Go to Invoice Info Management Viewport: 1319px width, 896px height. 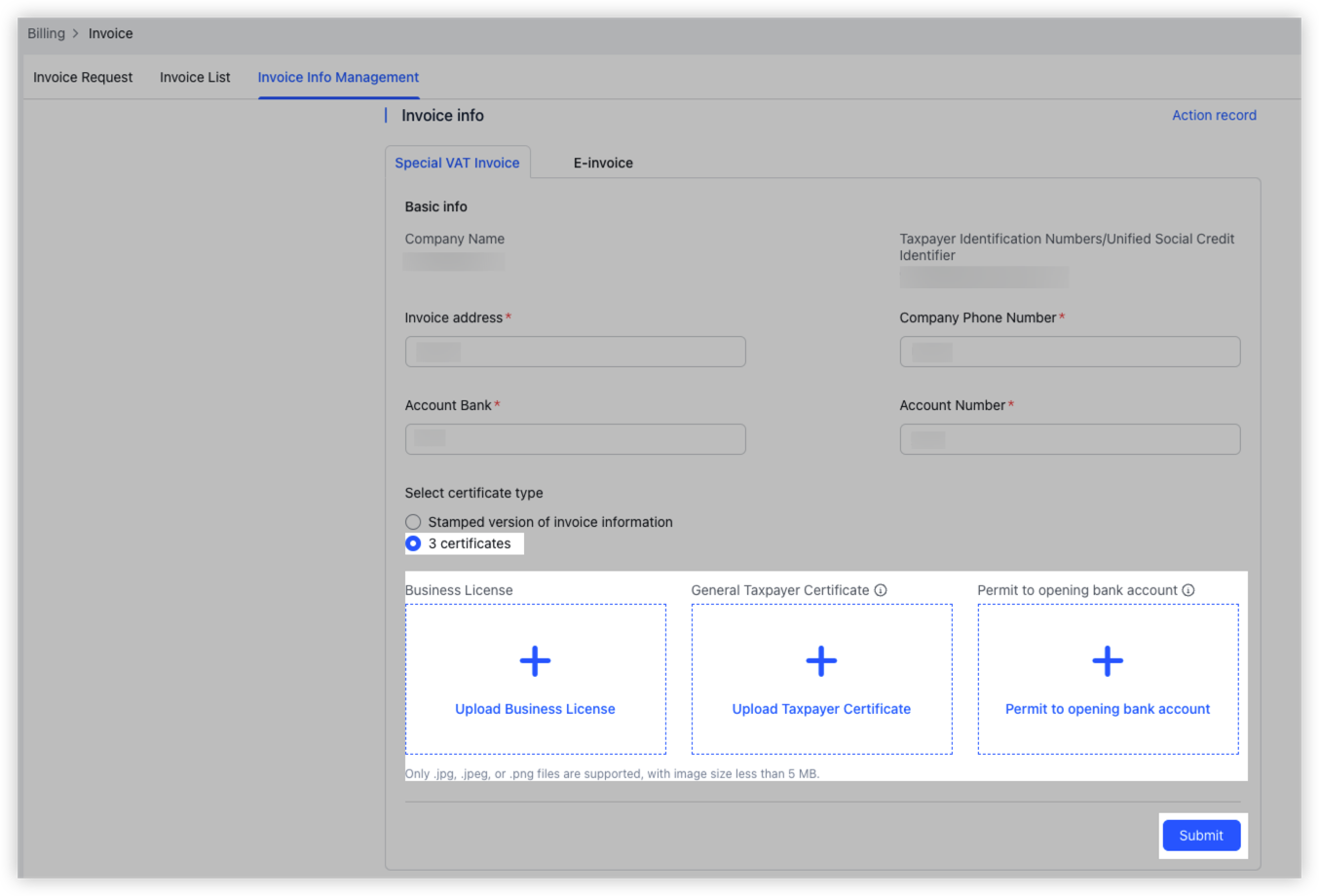338,77
